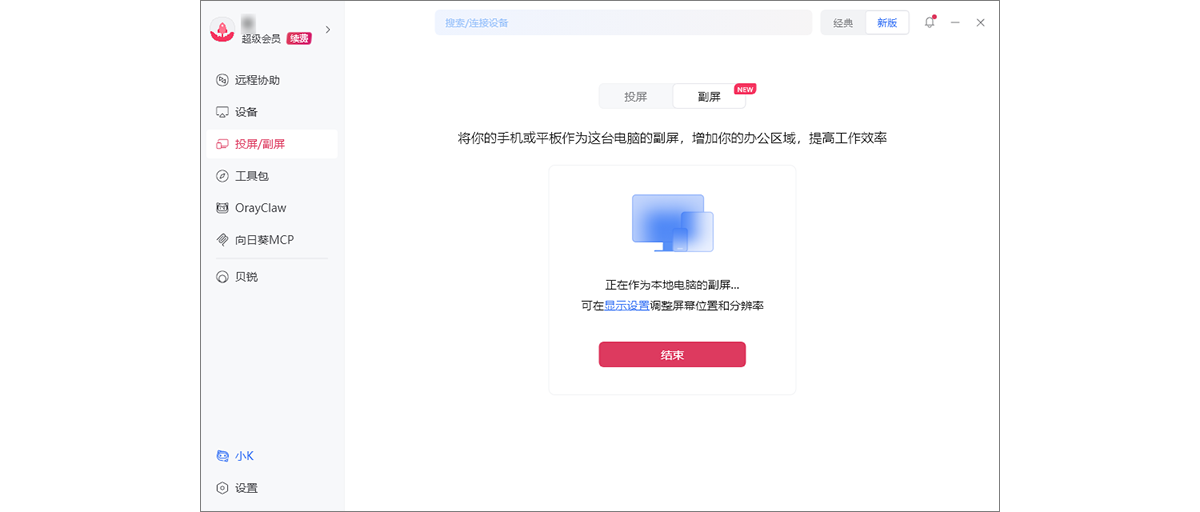Click 超级会员 membership label
This screenshot has width=1200, height=512.
262,38
